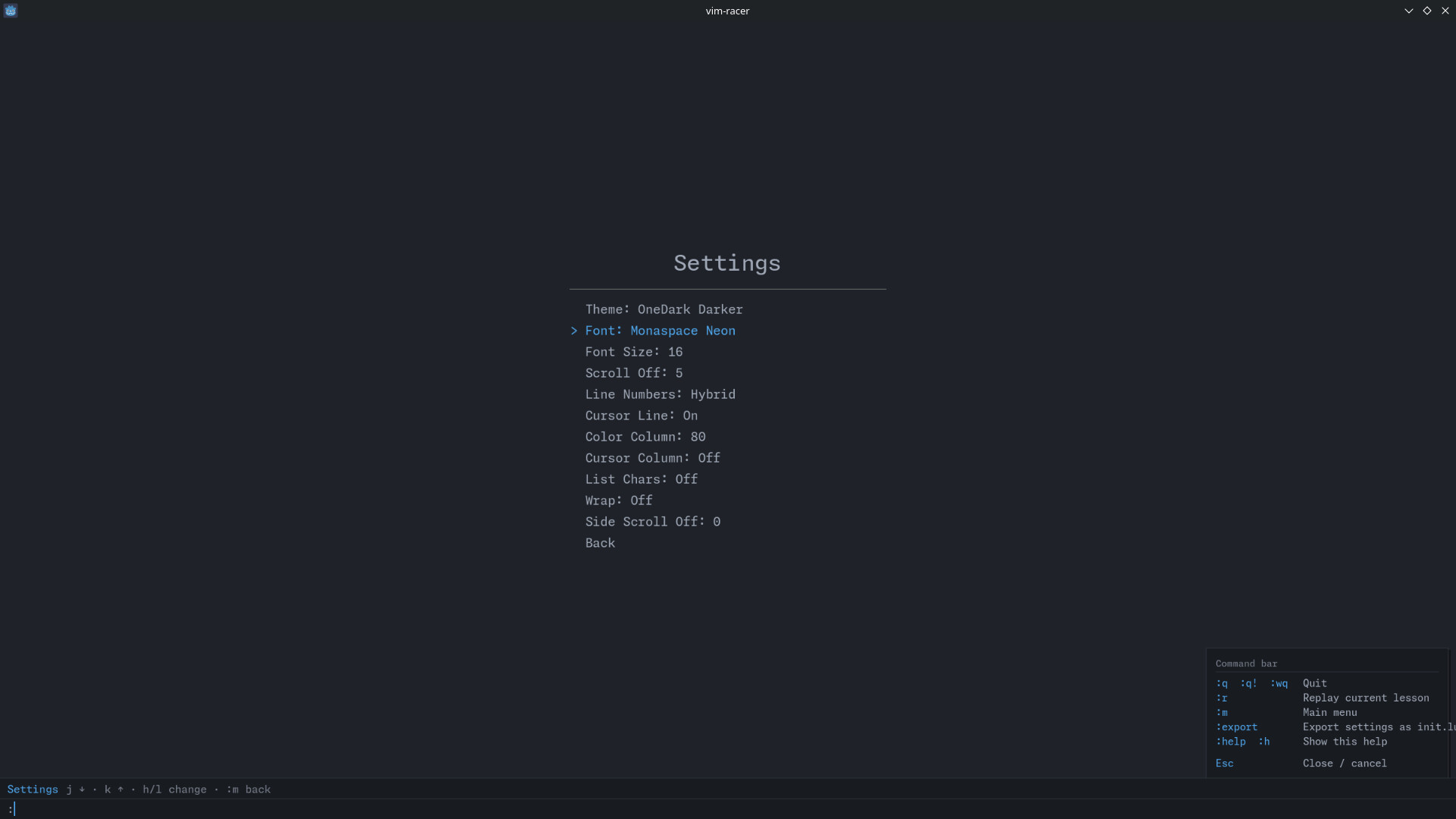Click the ':m back' hint in status bar
Screen dimensions: 1456x819
tap(248, 789)
